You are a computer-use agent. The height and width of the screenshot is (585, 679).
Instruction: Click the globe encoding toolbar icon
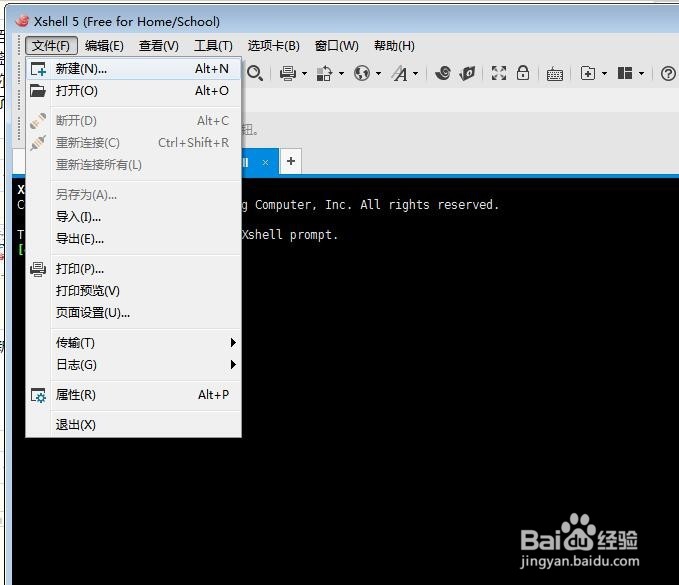click(362, 73)
